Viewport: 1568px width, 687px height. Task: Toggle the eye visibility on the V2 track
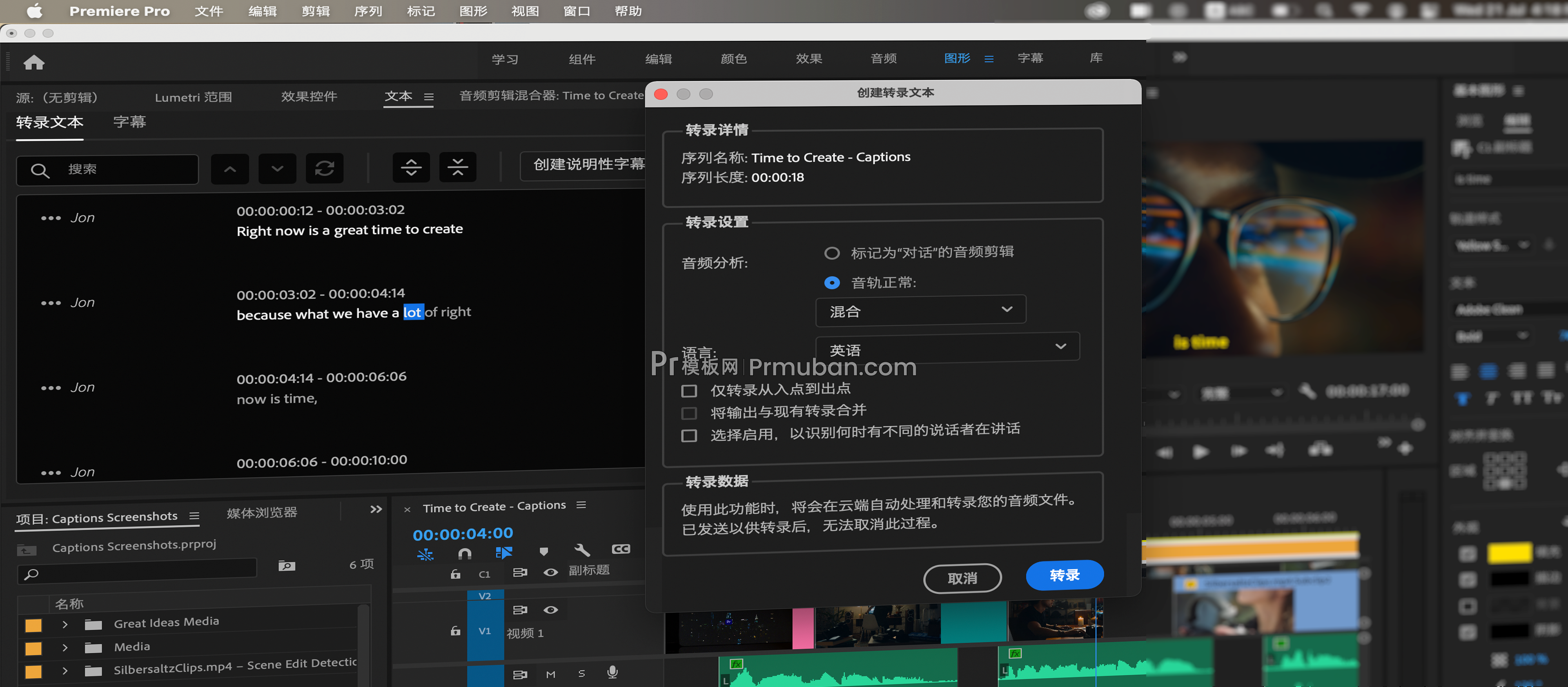(550, 610)
